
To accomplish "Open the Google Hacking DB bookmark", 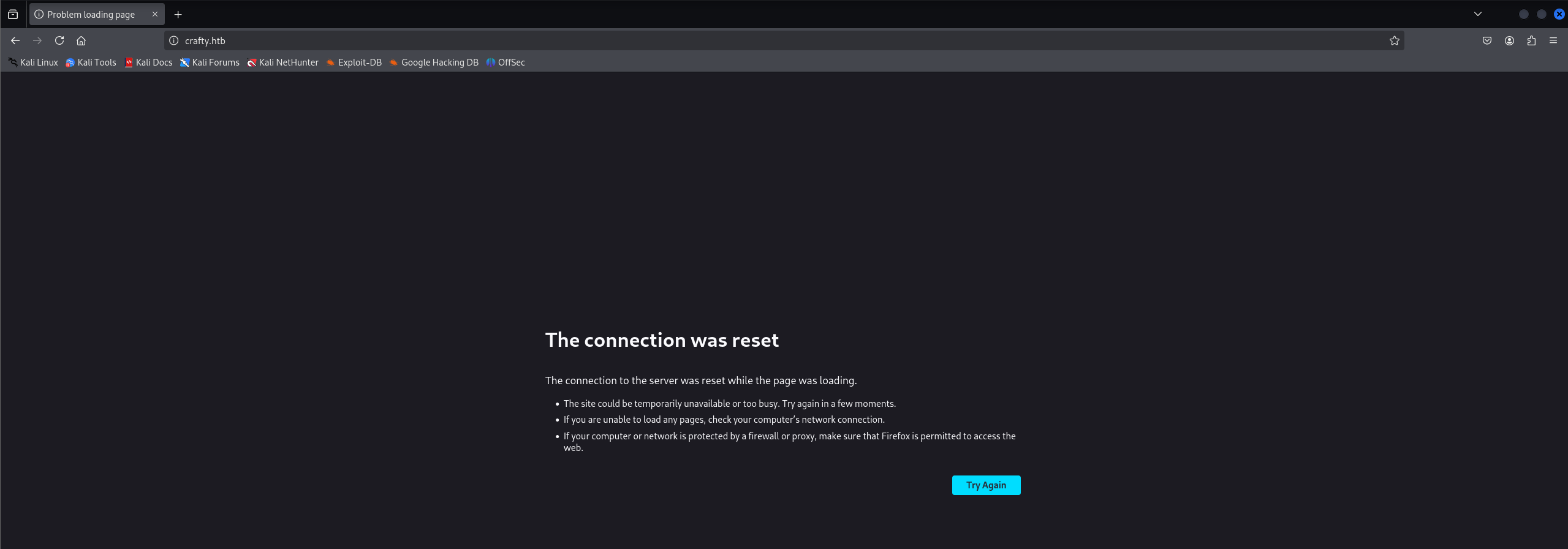I will click(434, 62).
